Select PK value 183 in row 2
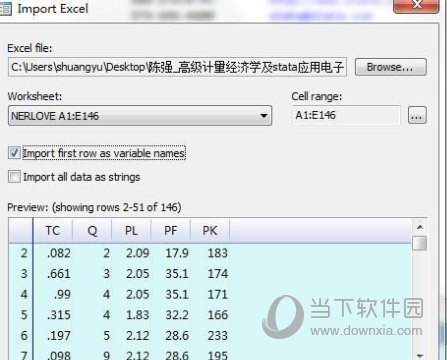The height and width of the screenshot is (360, 447). pos(218,253)
